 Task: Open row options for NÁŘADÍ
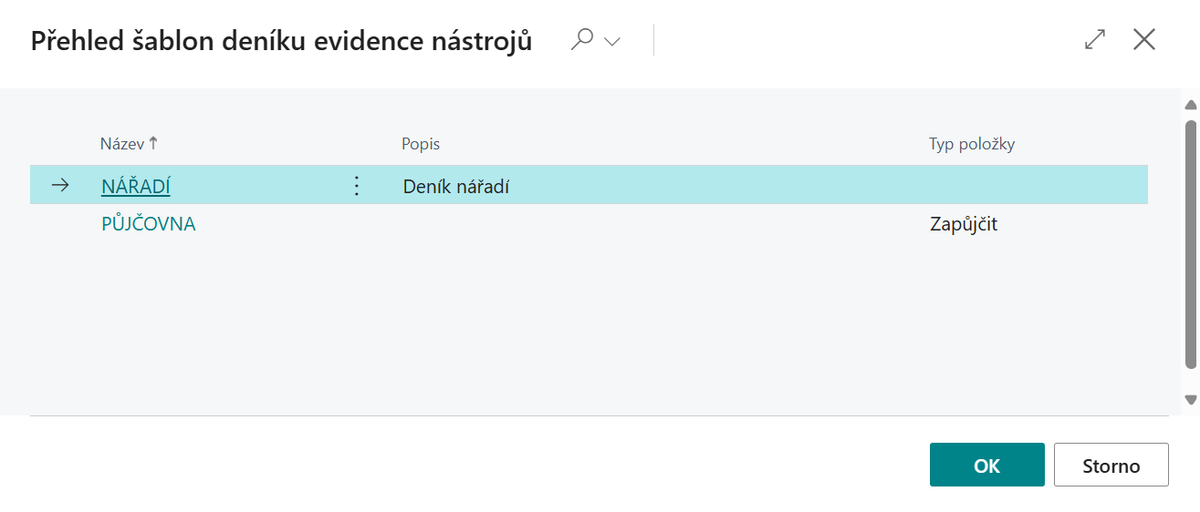(x=356, y=186)
